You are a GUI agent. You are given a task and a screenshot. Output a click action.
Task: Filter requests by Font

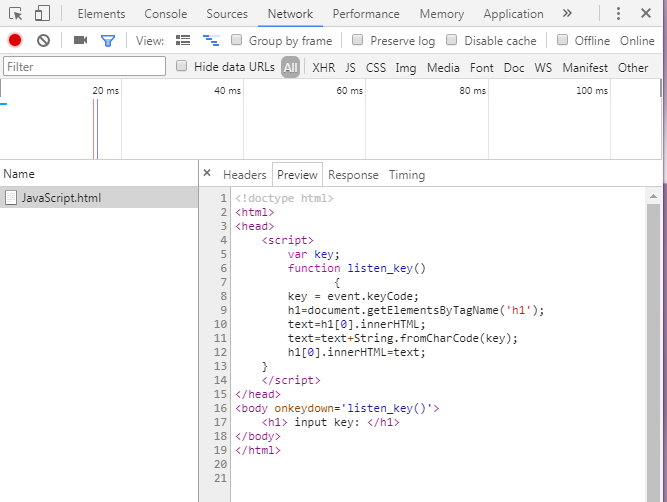[x=482, y=68]
